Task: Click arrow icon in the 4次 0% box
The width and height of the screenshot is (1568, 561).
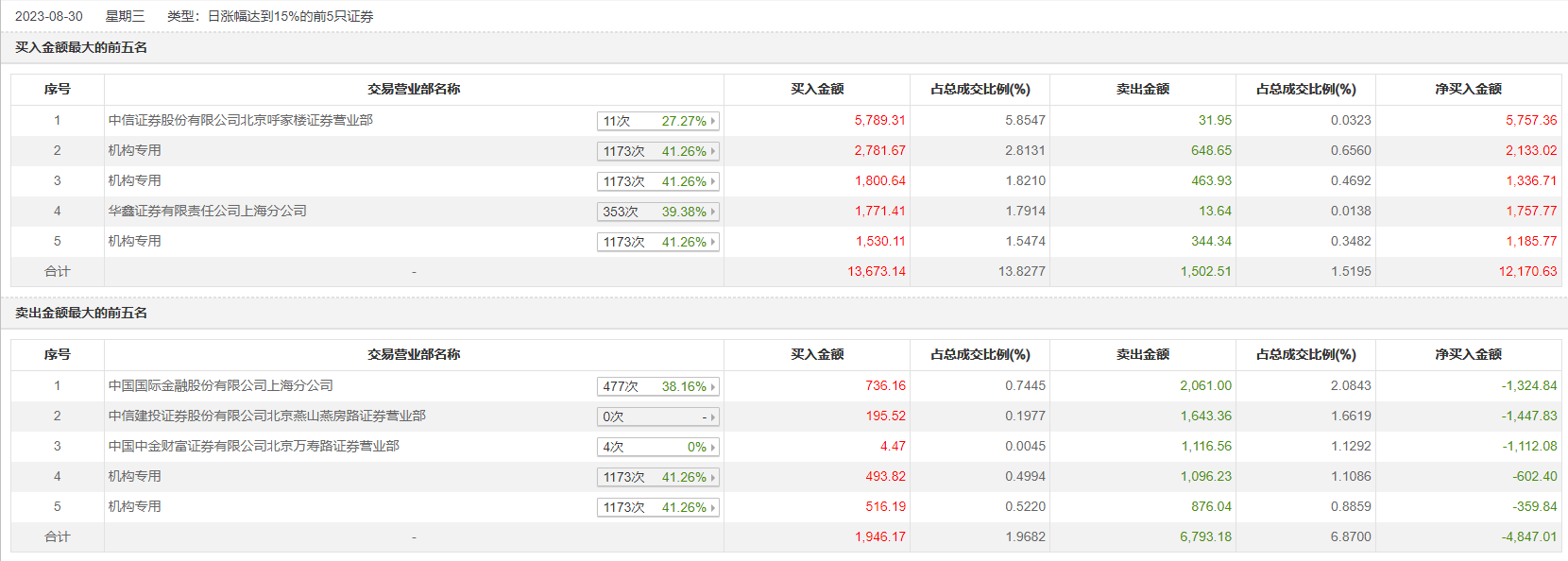Action: click(713, 447)
